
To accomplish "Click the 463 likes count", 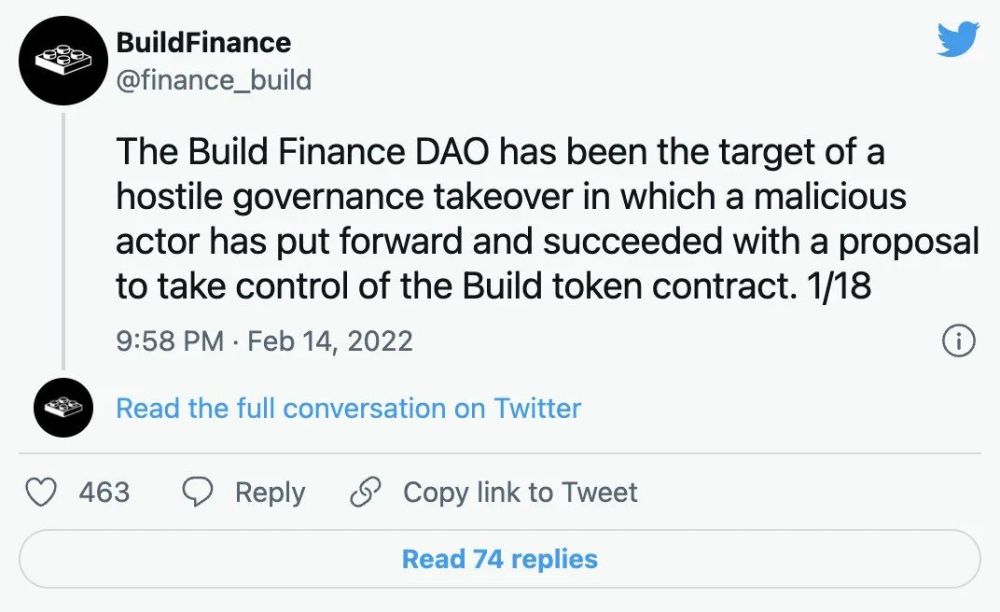I will (104, 492).
